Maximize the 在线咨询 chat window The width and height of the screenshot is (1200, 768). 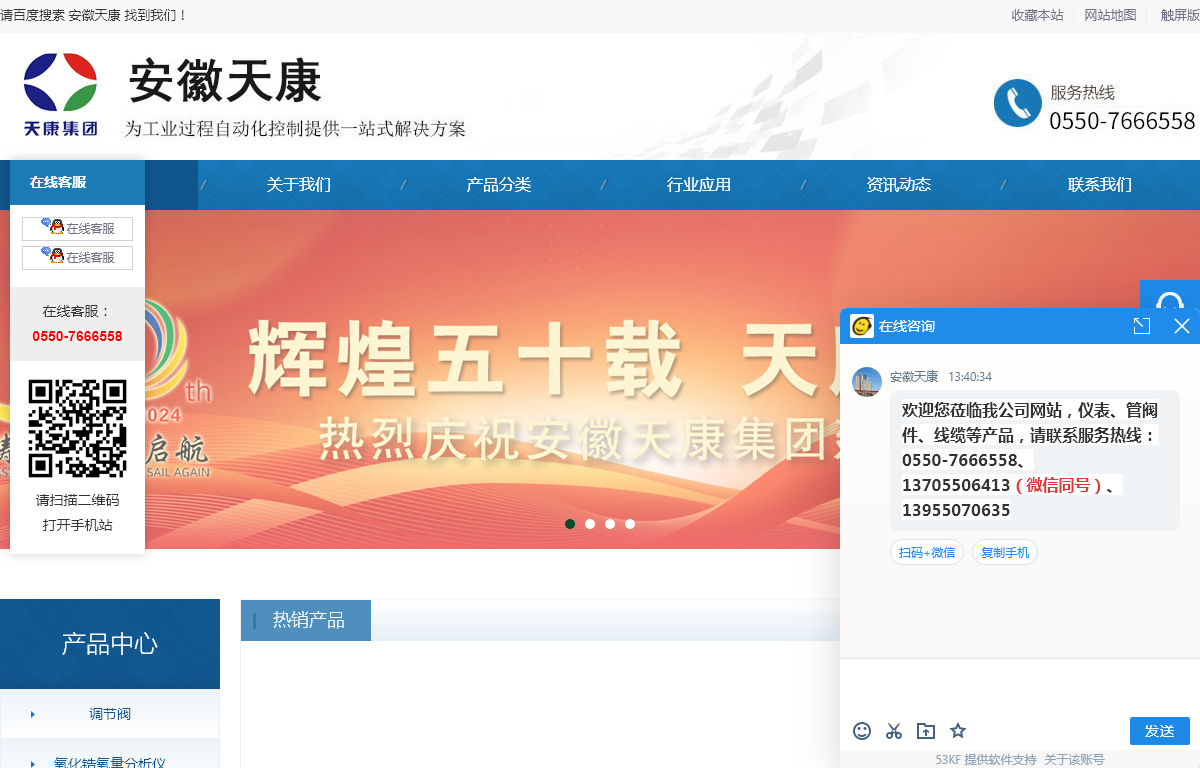click(x=1141, y=326)
